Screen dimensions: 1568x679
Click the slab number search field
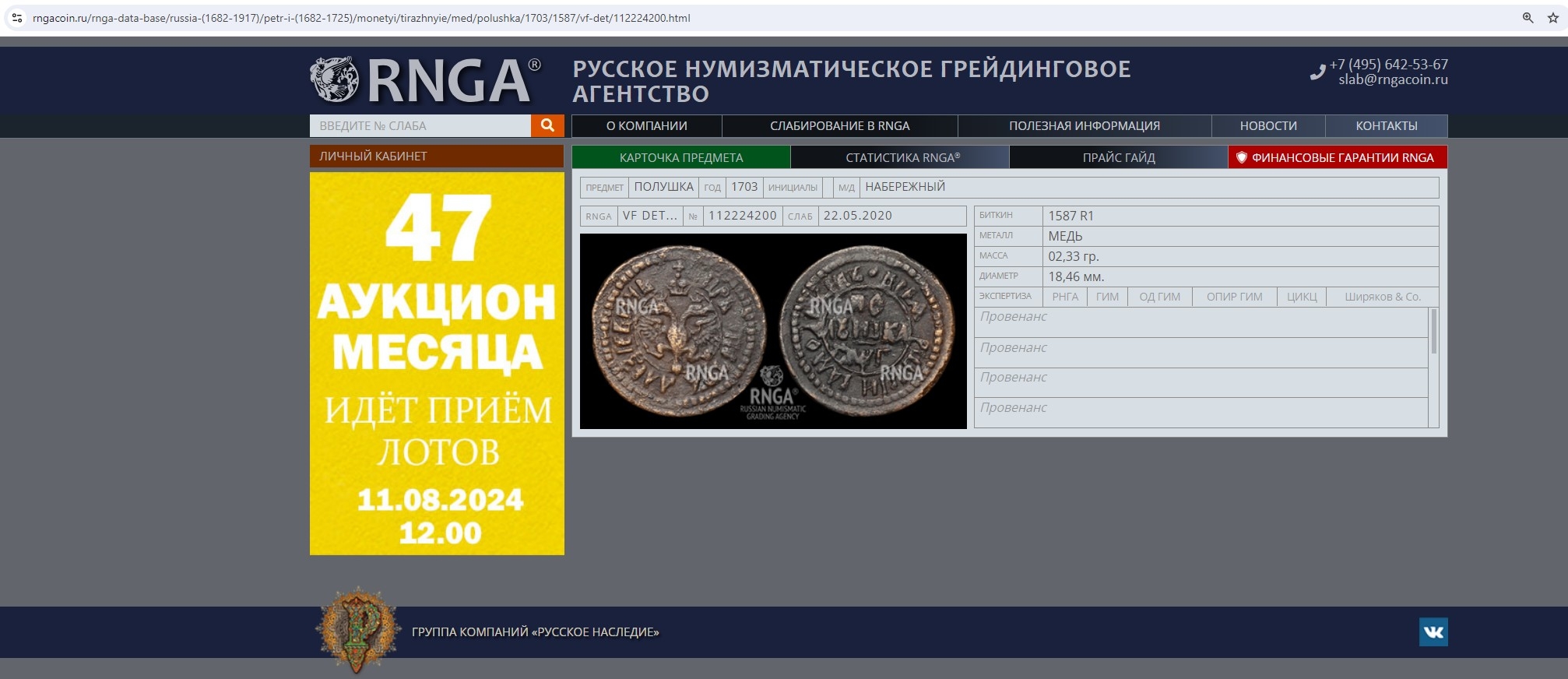click(x=420, y=126)
